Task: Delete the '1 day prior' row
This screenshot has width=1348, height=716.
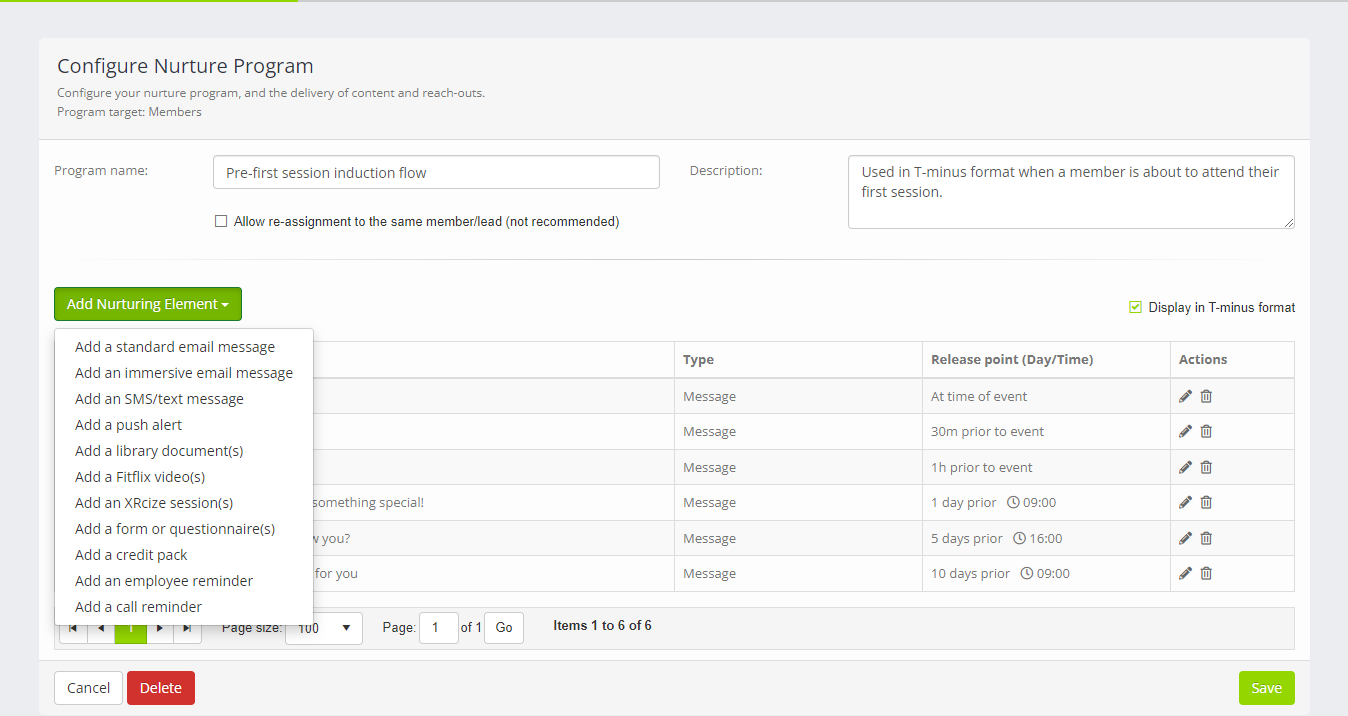Action: point(1206,502)
